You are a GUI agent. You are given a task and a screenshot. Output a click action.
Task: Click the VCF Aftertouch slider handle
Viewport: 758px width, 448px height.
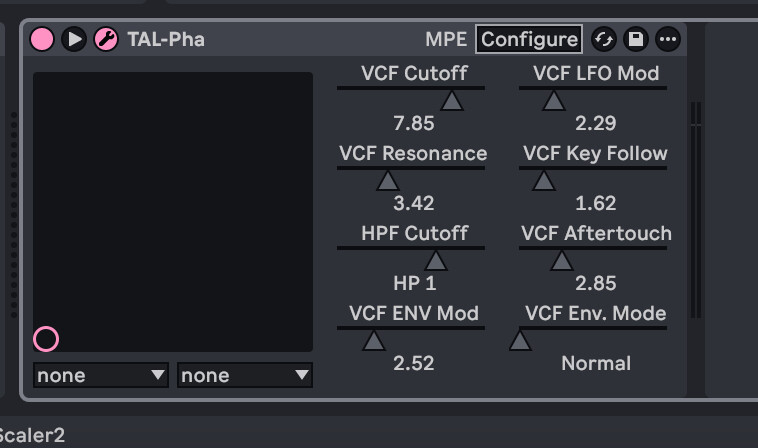(x=561, y=261)
